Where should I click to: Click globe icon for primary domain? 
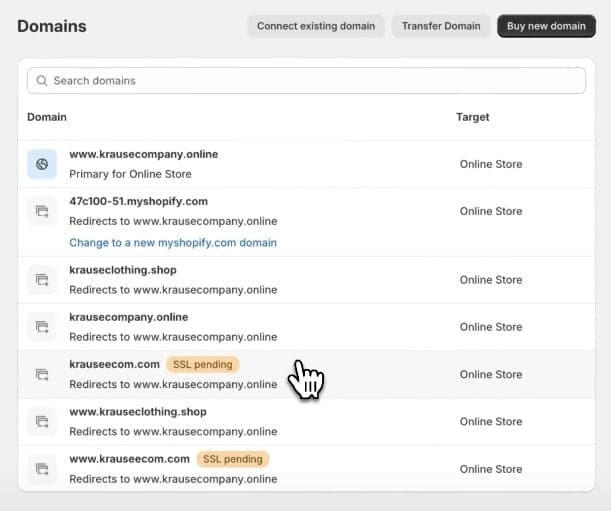(42, 164)
